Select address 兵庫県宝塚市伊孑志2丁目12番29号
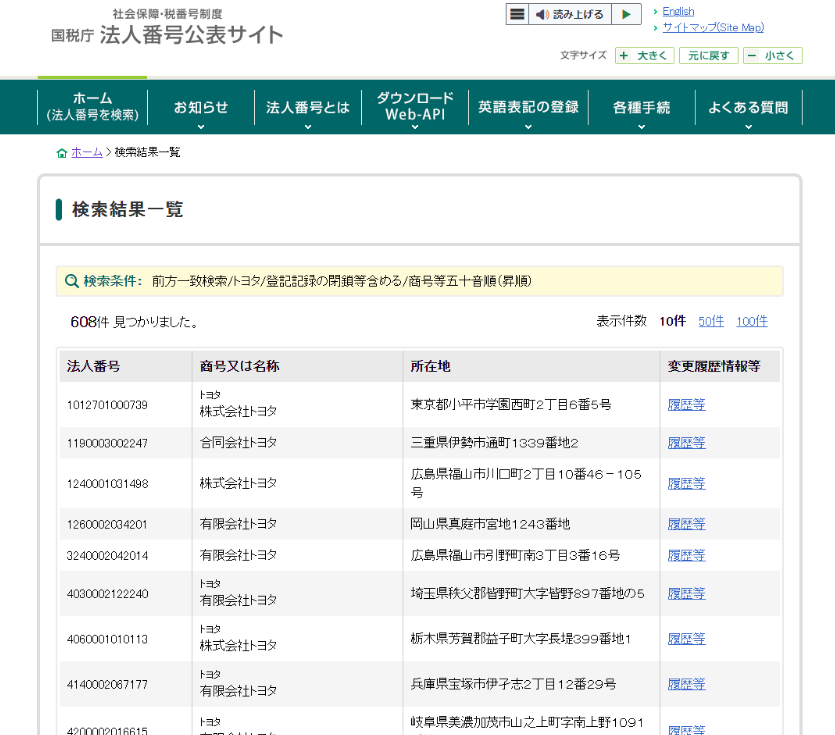The image size is (835, 735). 513,684
